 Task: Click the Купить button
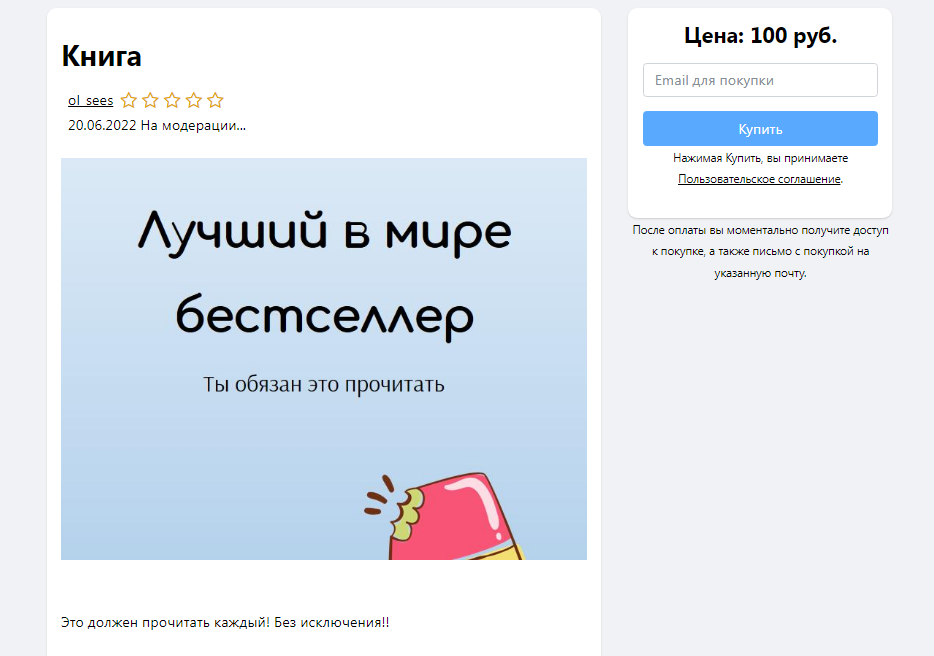pyautogui.click(x=760, y=129)
